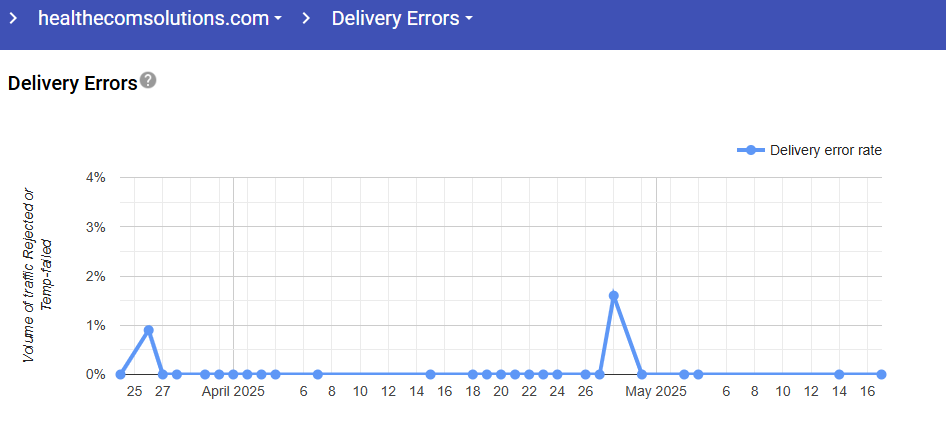This screenshot has height=421, width=946.
Task: Click the 4% y-axis label
Action: [x=97, y=178]
